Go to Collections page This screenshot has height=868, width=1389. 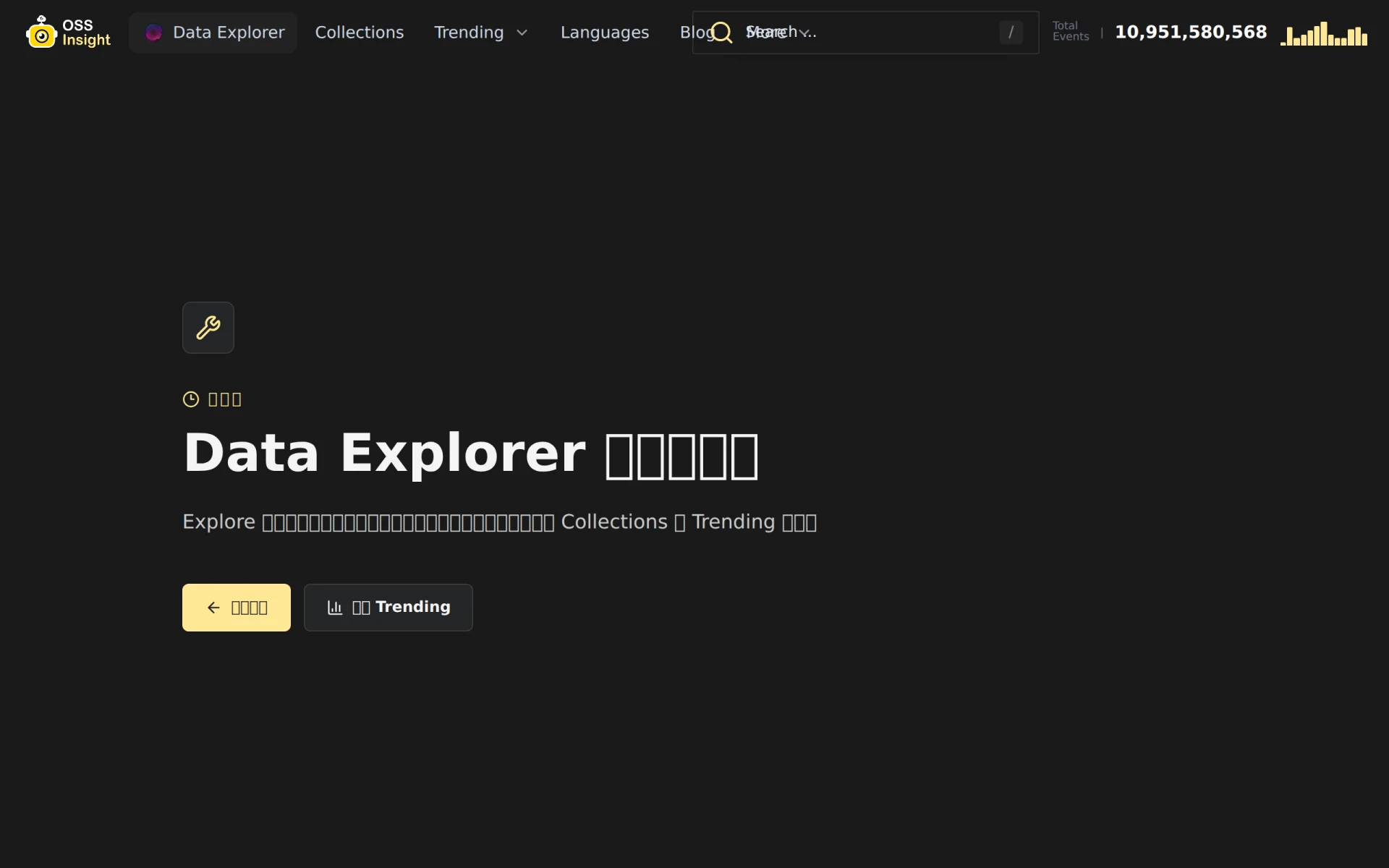(x=360, y=33)
